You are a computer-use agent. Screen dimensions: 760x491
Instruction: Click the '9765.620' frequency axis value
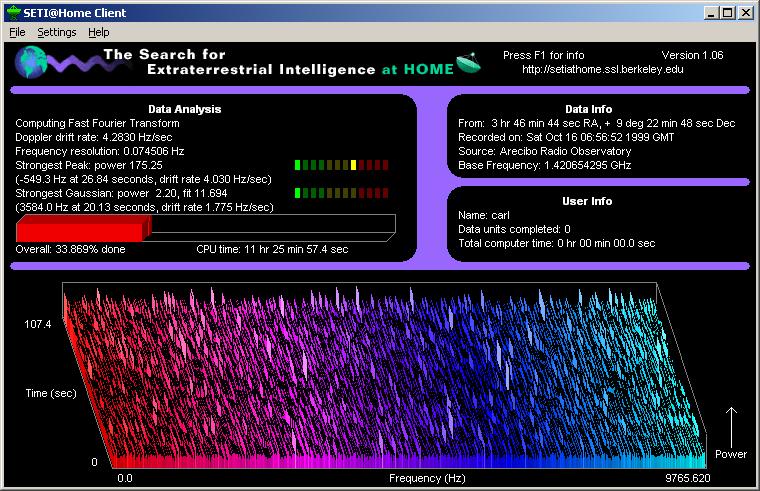687,478
